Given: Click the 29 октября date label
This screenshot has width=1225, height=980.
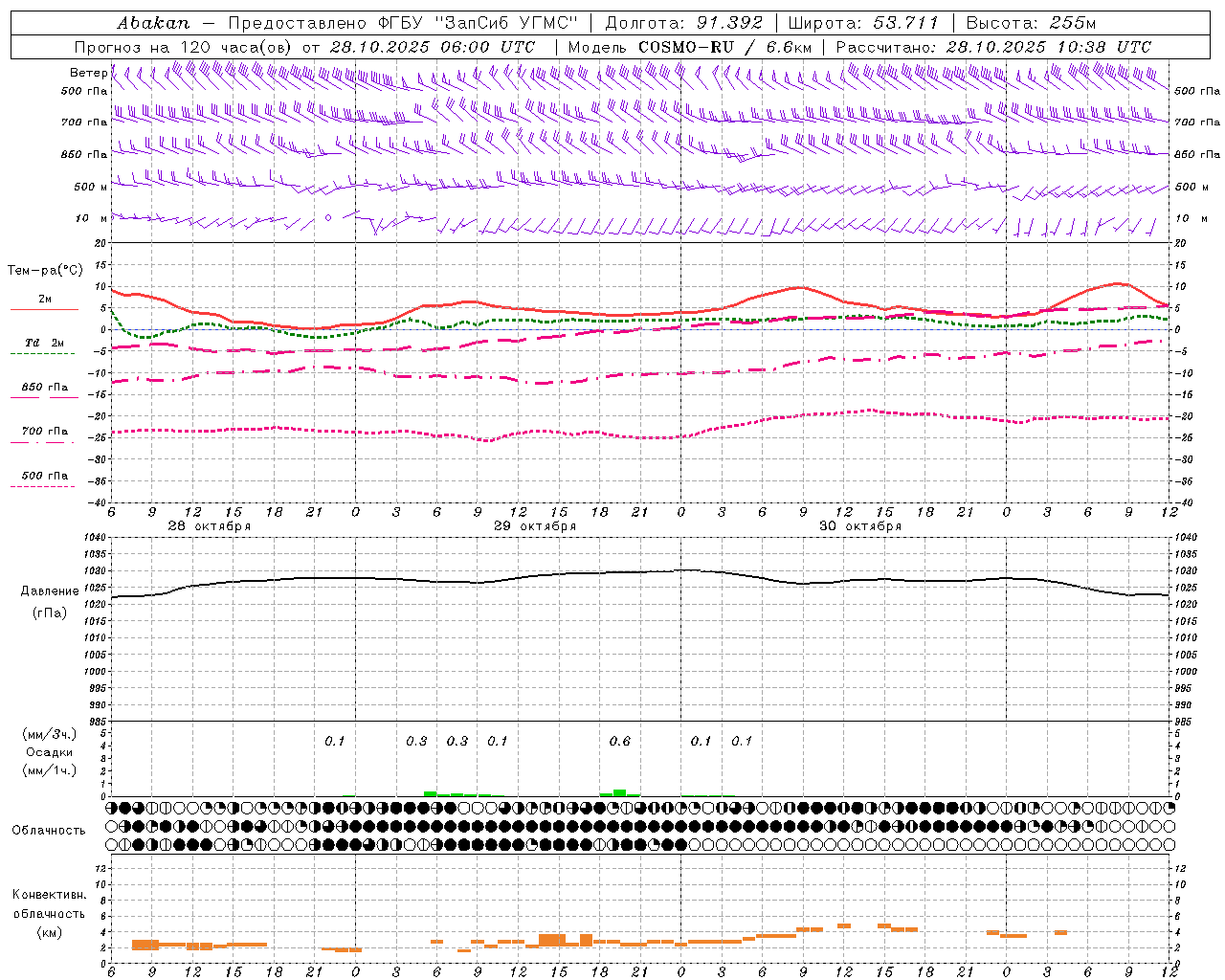Looking at the screenshot, I should [535, 526].
